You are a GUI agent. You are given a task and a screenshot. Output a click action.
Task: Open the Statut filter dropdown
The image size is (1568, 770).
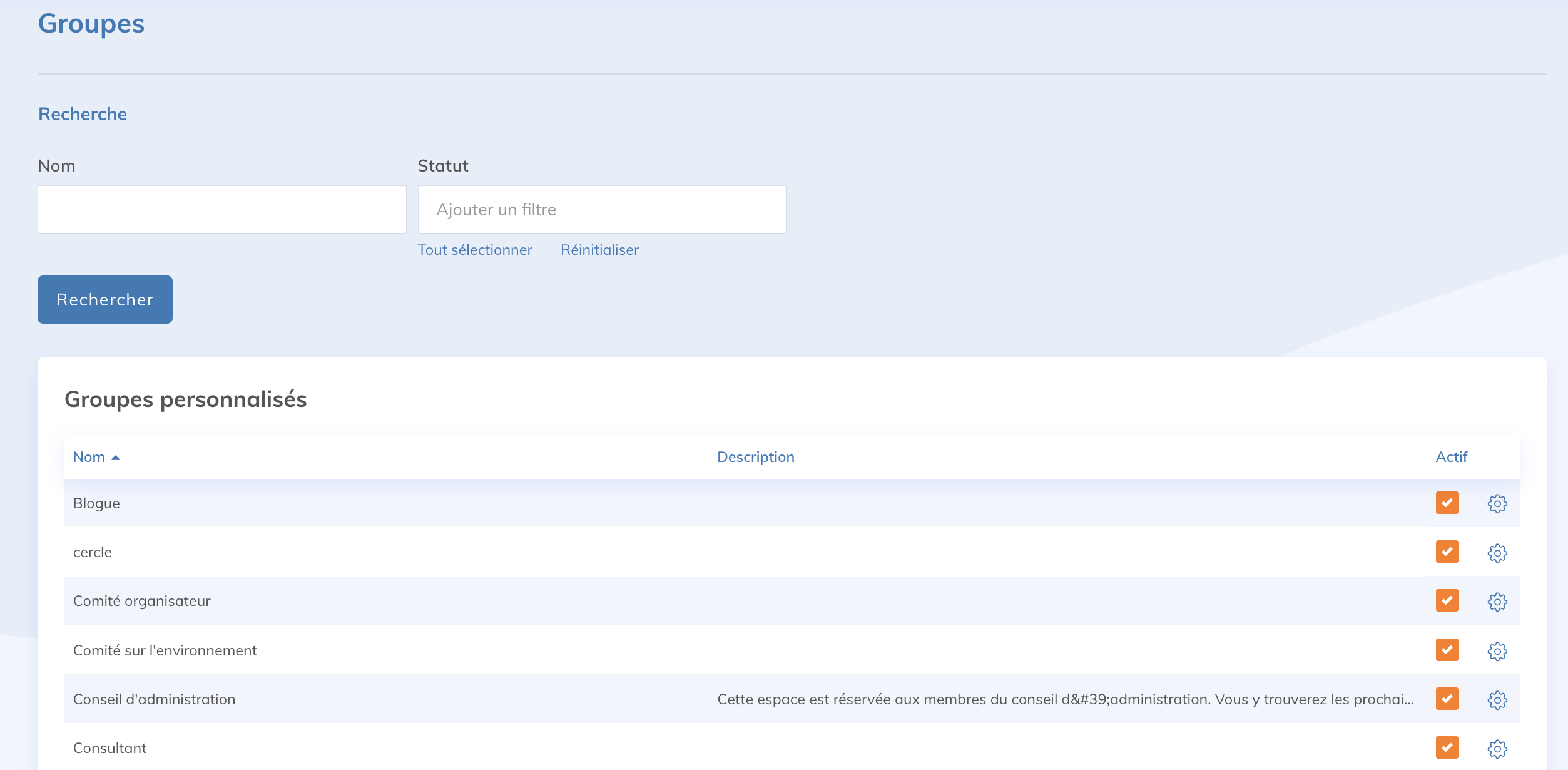tap(601, 210)
